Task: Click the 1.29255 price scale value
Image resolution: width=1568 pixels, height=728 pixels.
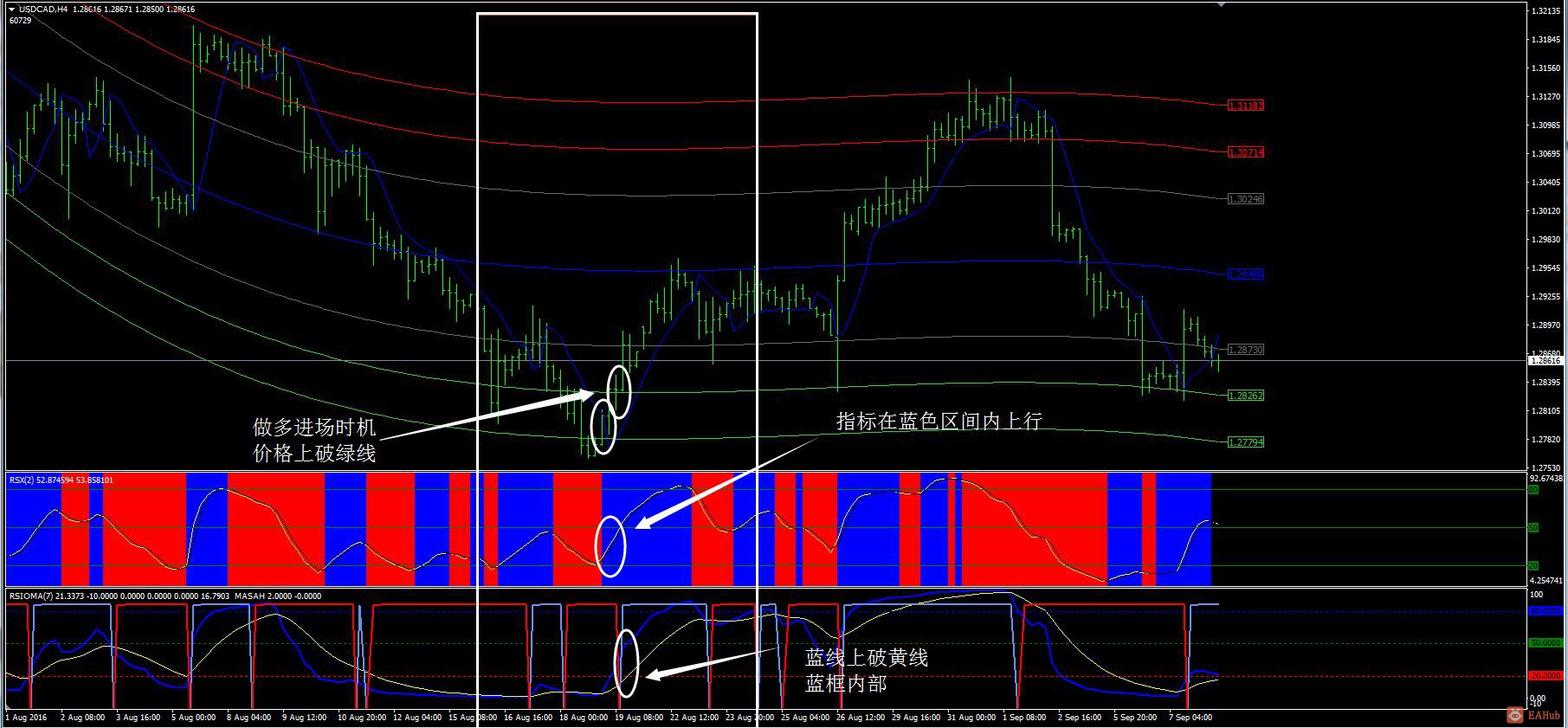Action: click(1546, 297)
